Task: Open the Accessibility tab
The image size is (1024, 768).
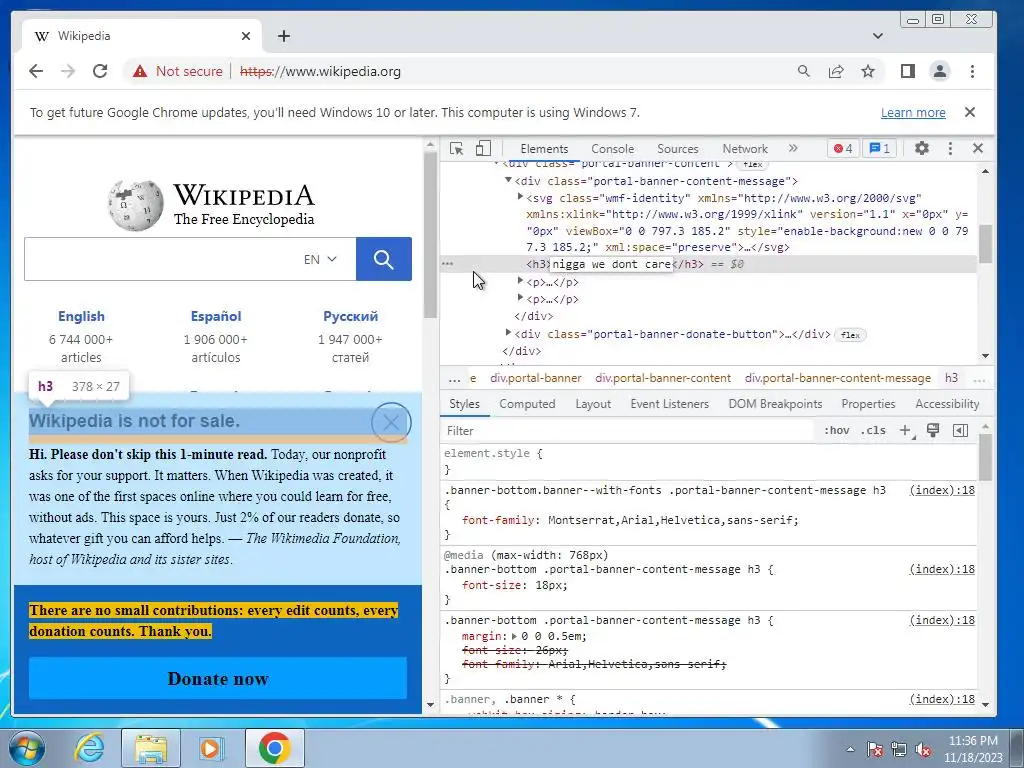Action: [947, 404]
